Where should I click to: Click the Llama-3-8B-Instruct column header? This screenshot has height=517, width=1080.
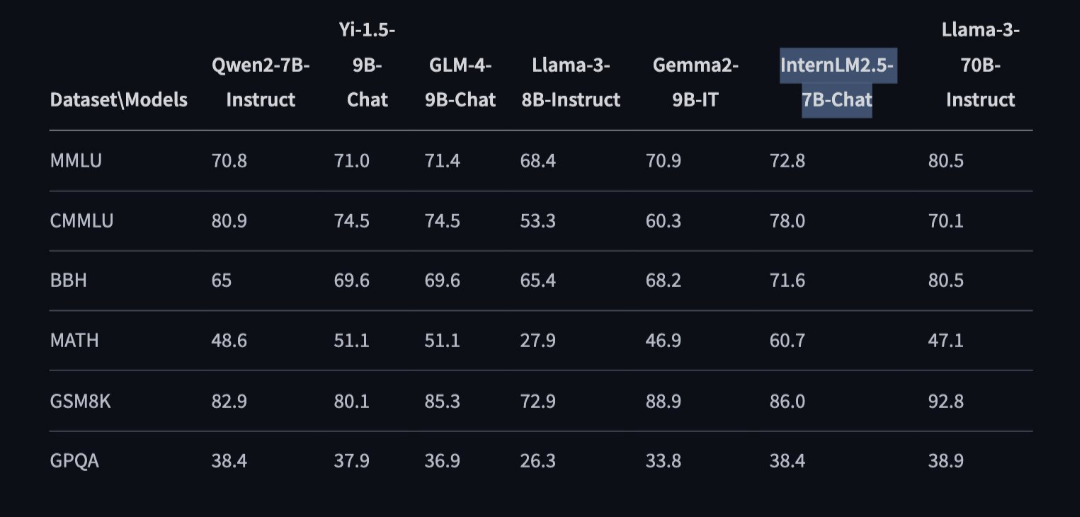pyautogui.click(x=570, y=83)
